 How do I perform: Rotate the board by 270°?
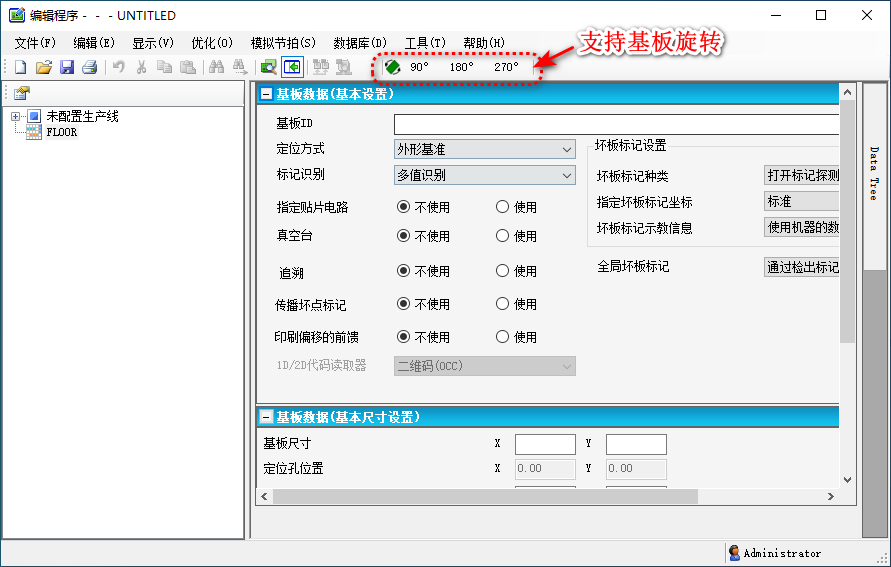(x=506, y=67)
